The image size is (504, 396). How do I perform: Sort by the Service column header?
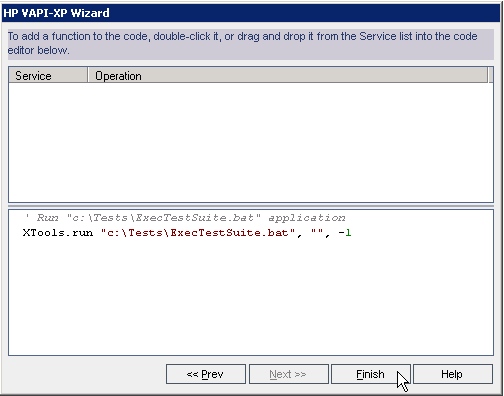48,75
